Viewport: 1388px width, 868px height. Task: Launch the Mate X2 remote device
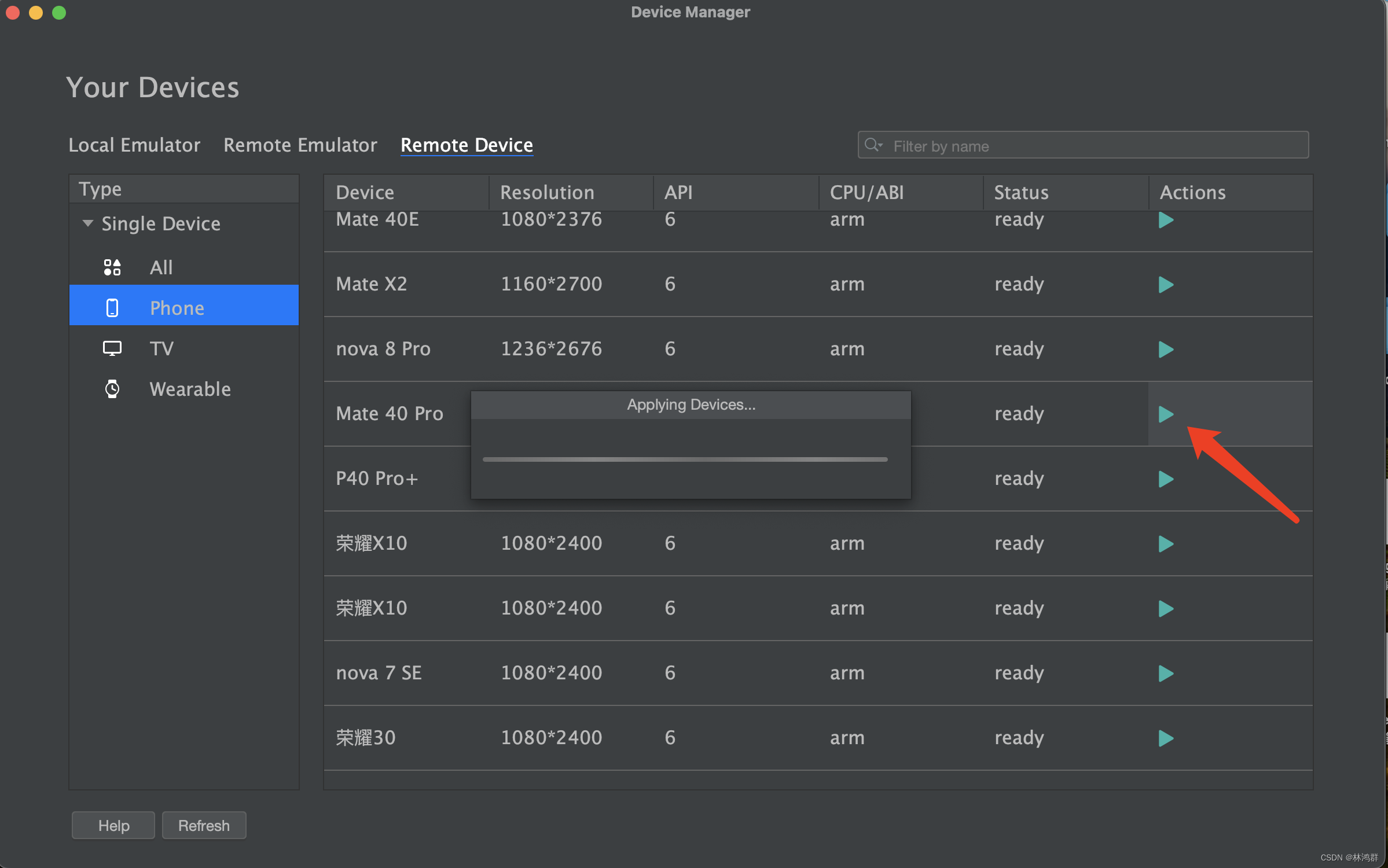point(1166,285)
